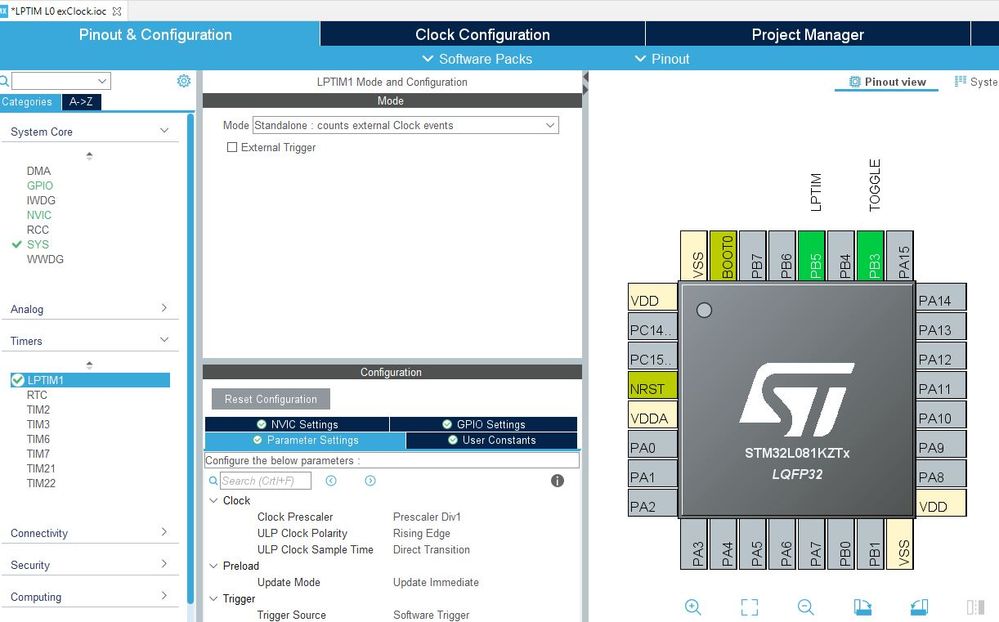Switch to the Pinout view tab
The image size is (999, 622).
pyautogui.click(x=887, y=82)
